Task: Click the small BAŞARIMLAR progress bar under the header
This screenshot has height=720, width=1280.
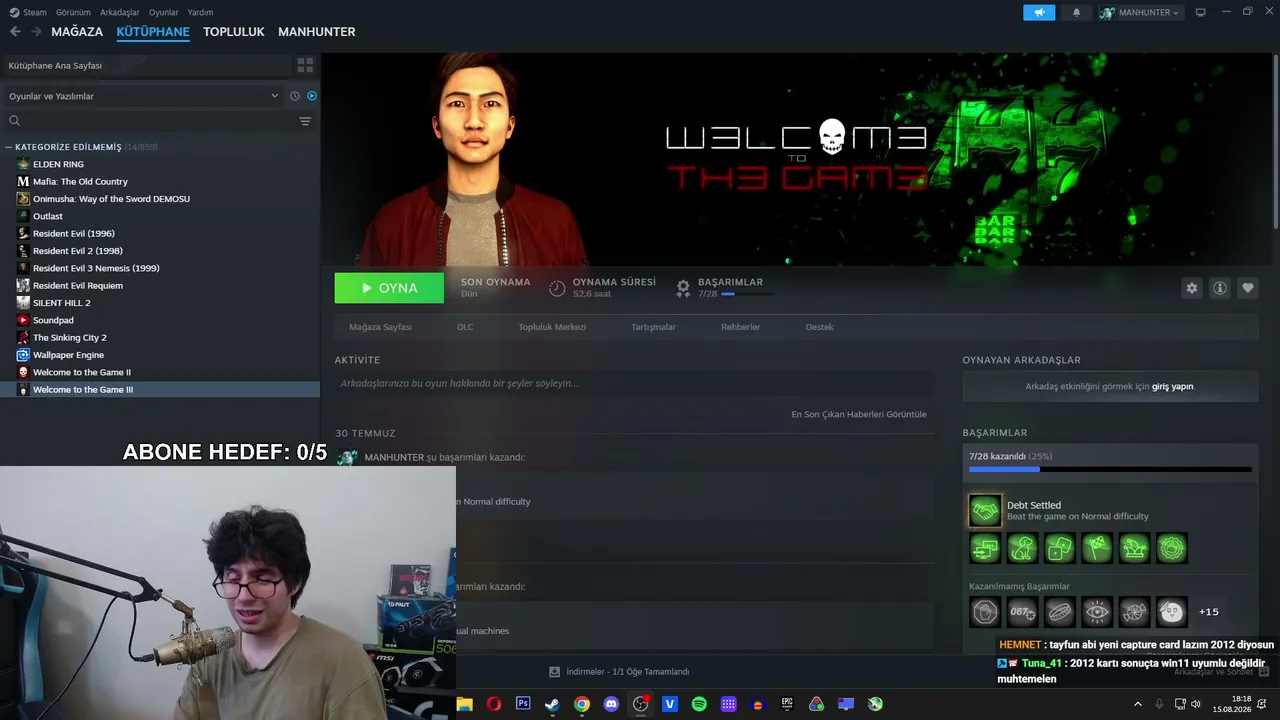Action: tap(747, 294)
